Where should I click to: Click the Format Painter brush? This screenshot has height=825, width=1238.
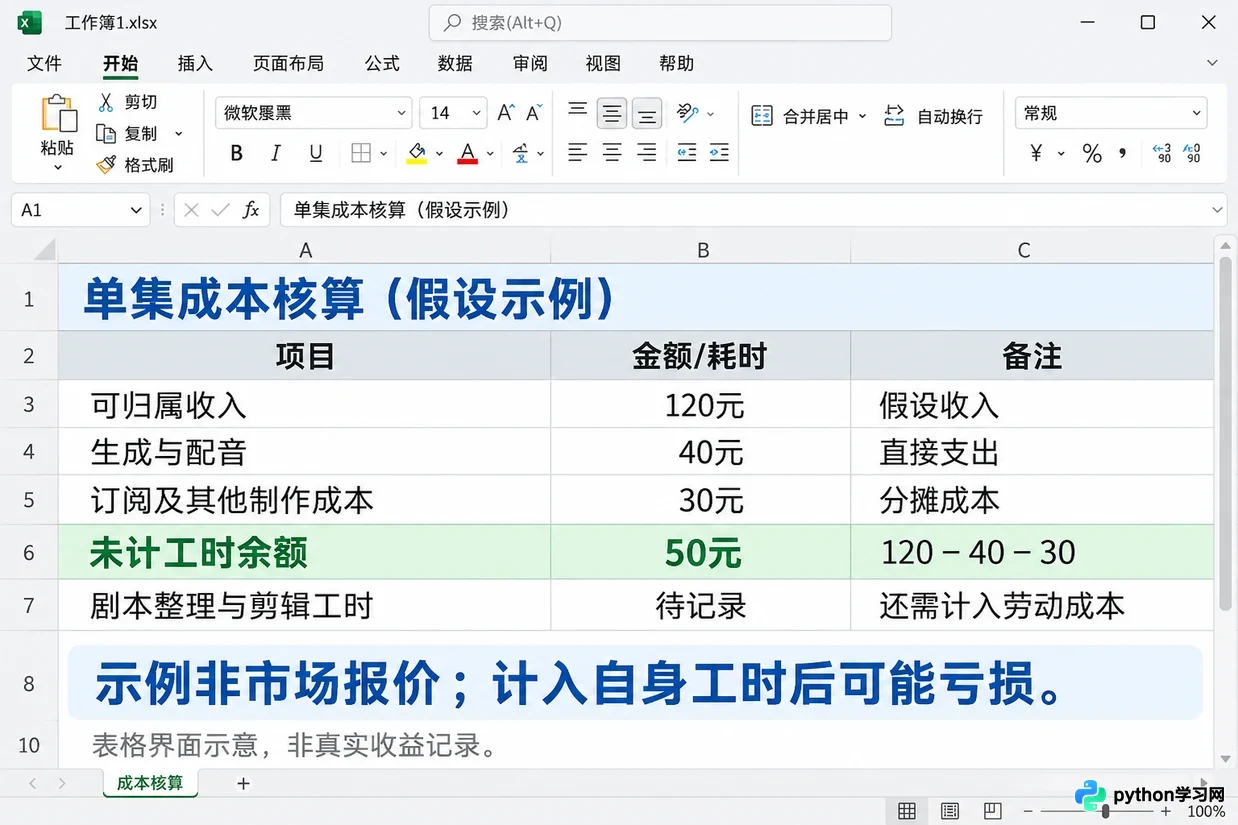click(x=106, y=165)
